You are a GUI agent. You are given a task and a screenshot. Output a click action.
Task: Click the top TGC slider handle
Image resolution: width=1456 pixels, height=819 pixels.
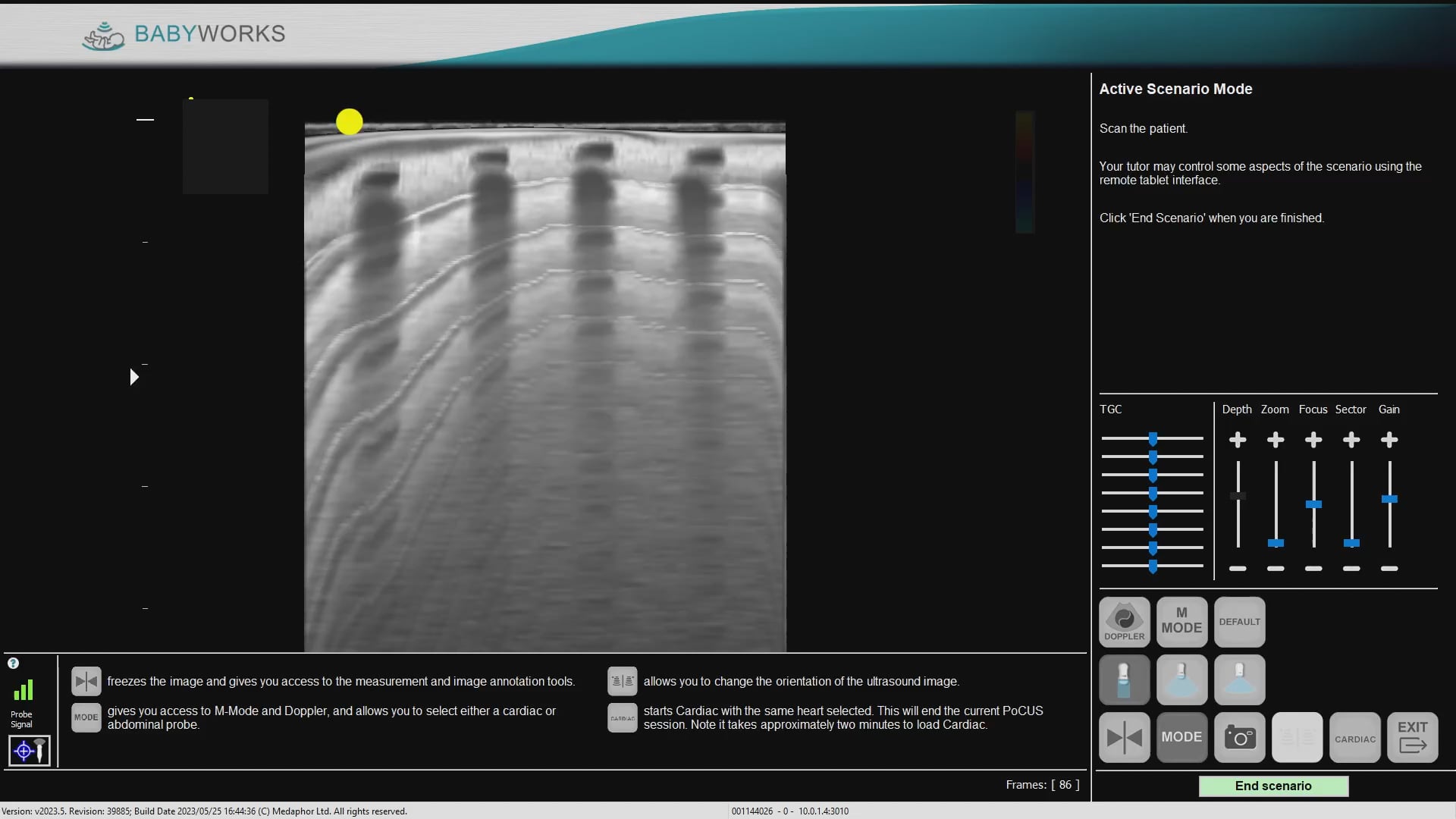click(x=1153, y=439)
